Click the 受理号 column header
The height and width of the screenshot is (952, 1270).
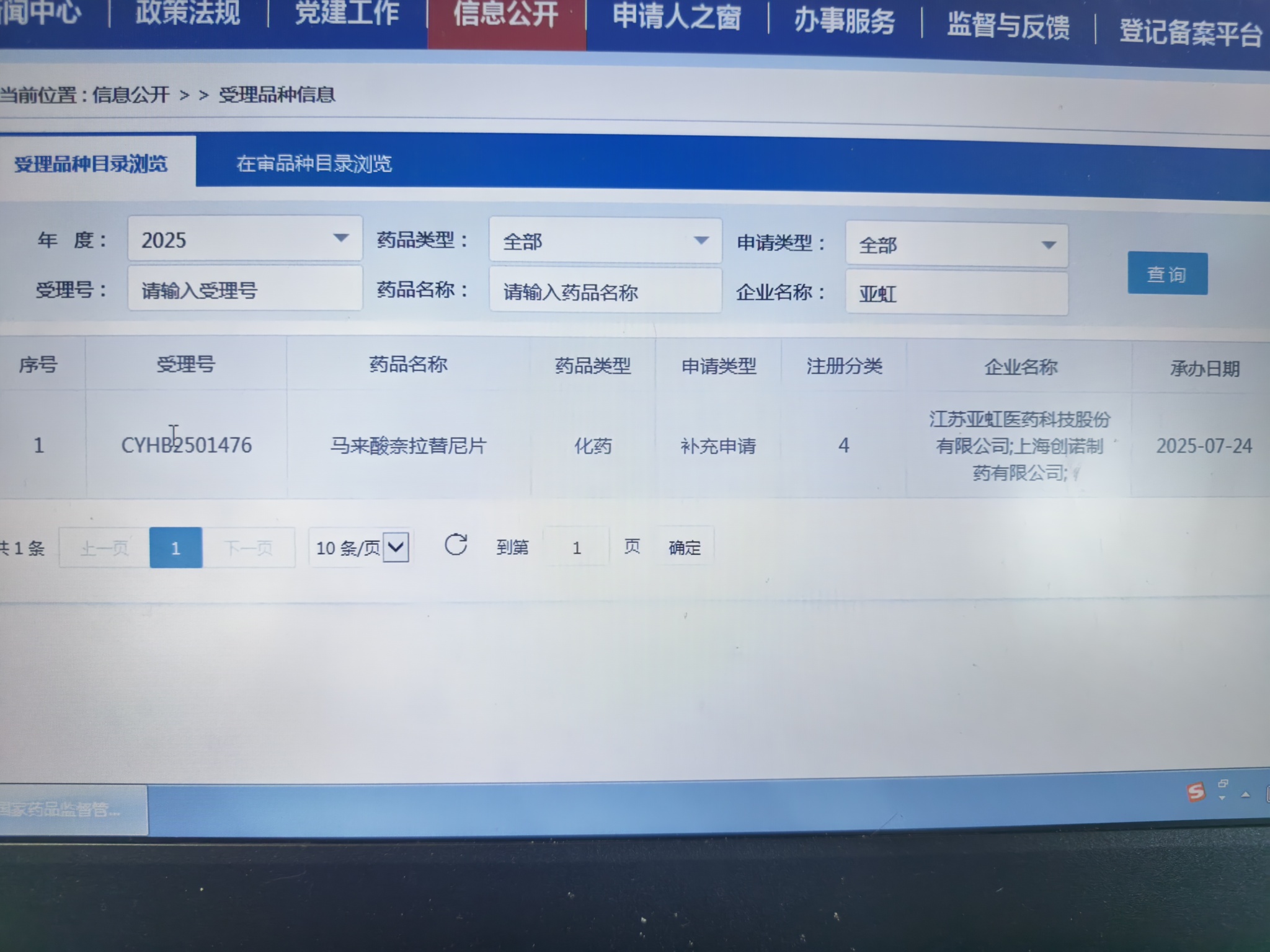coord(185,364)
